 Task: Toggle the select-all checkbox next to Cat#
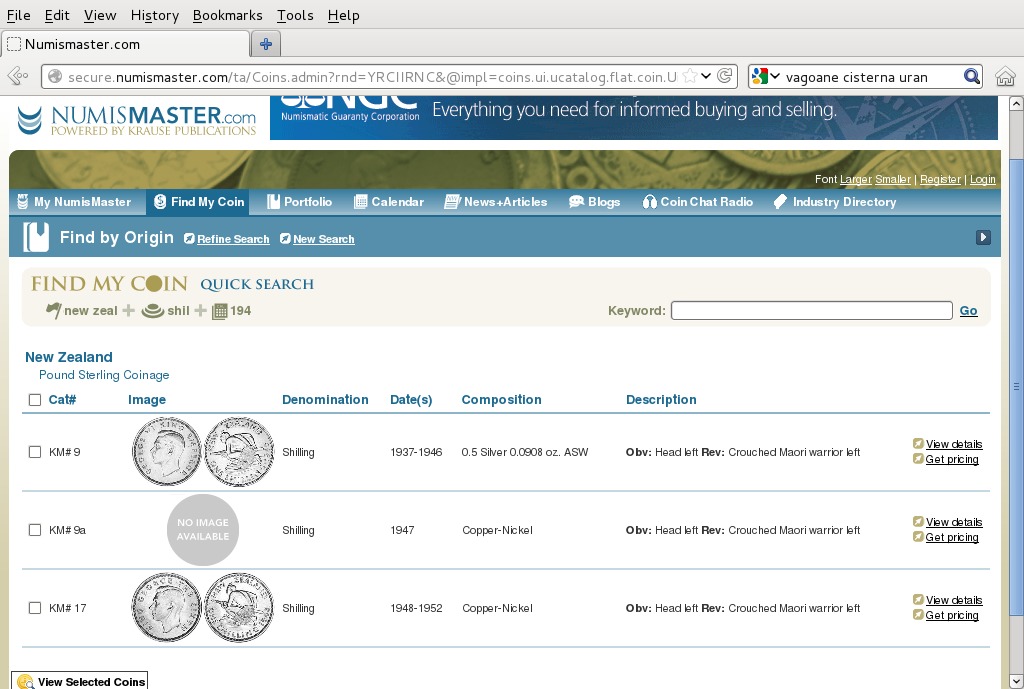[x=35, y=400]
